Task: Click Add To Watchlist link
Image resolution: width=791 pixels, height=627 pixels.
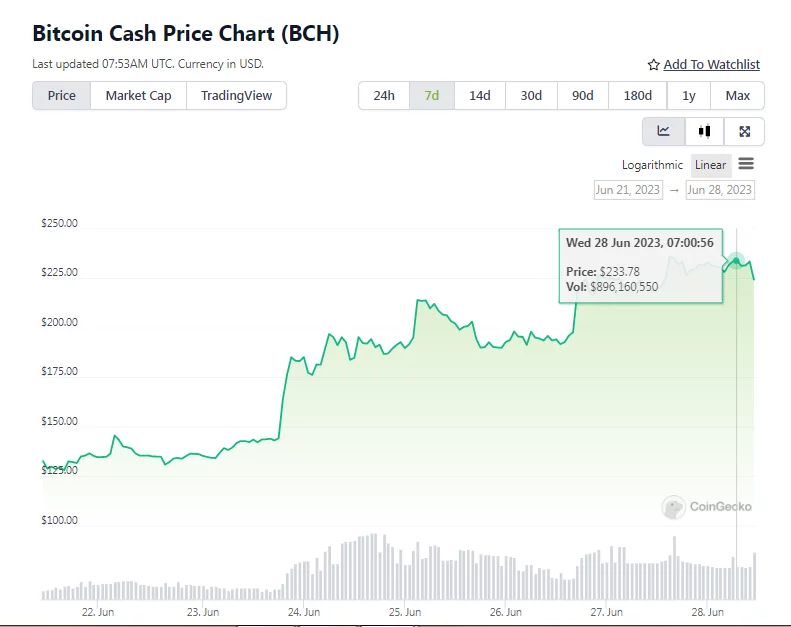Action: pyautogui.click(x=711, y=65)
